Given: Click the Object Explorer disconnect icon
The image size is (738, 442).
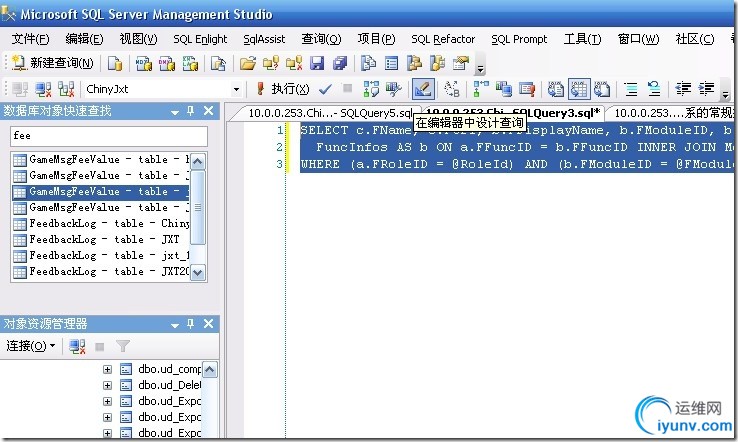Looking at the screenshot, I should point(77,346).
